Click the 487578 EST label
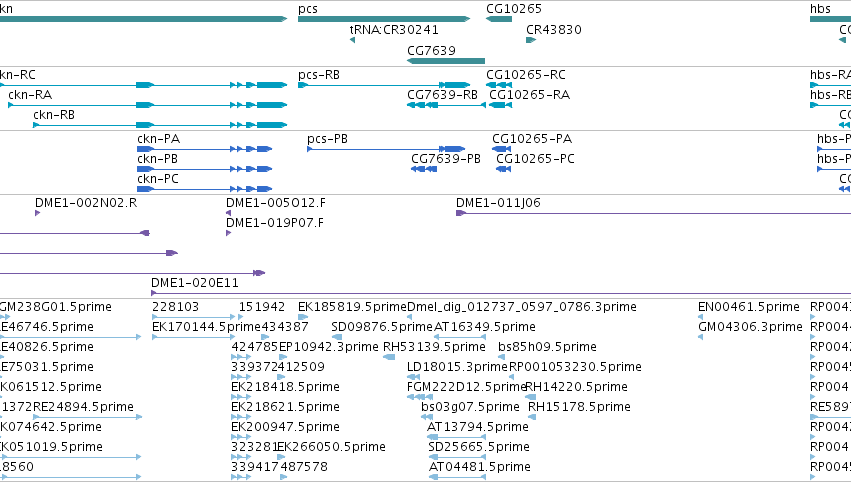Screen dimensions: 851x482 pyautogui.click(x=304, y=467)
